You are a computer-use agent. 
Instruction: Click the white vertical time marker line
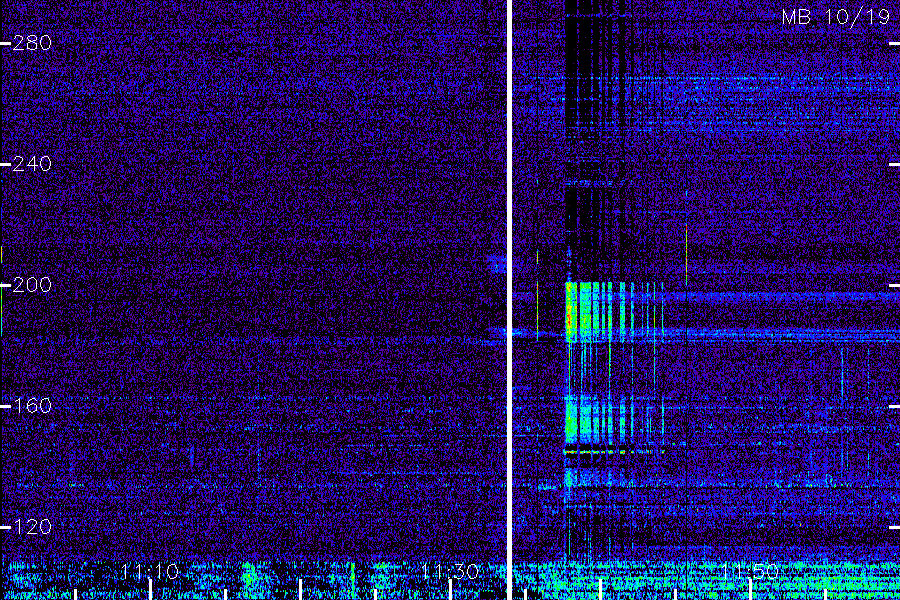pyautogui.click(x=509, y=300)
